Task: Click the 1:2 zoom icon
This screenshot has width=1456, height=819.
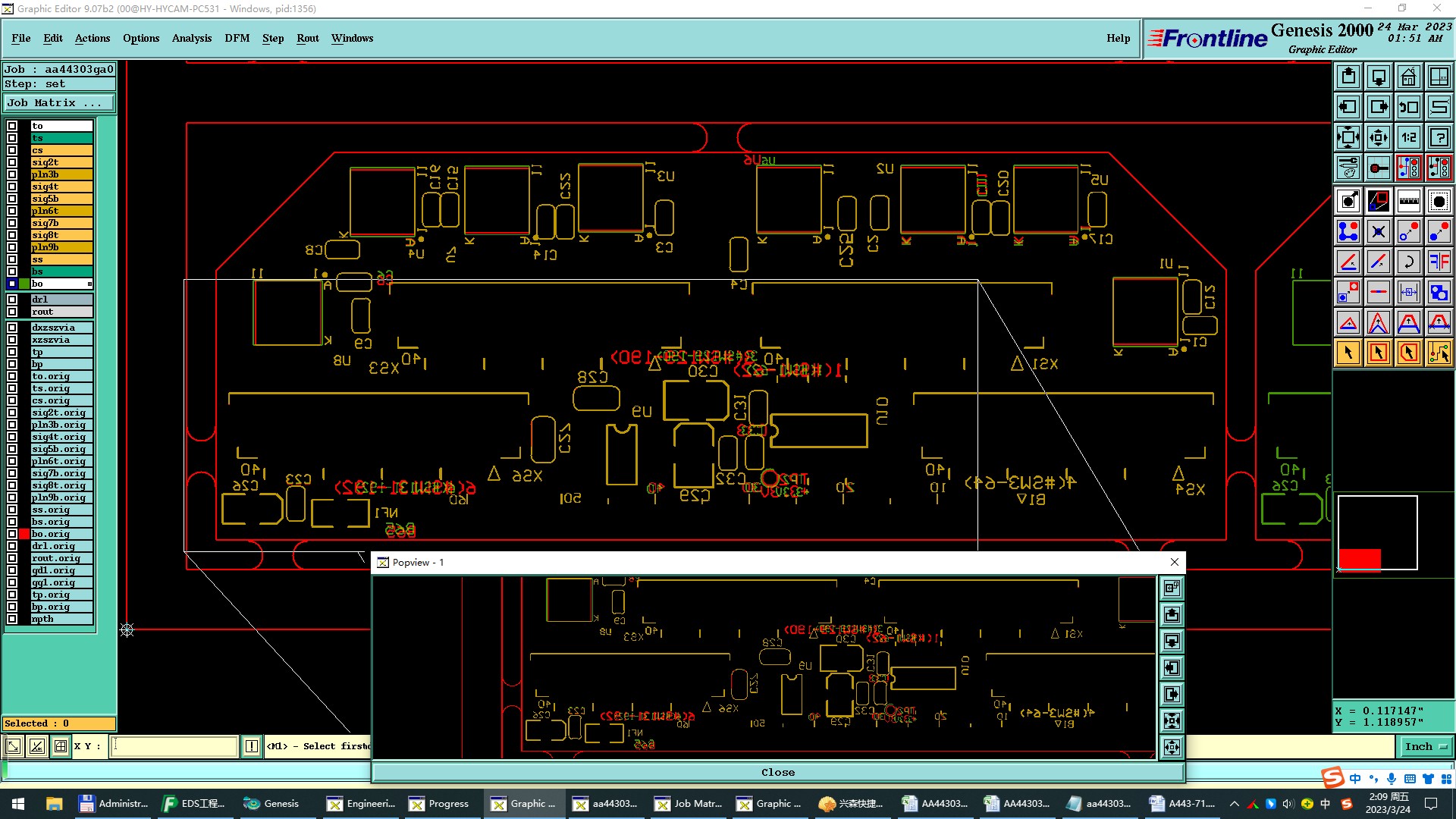Action: coord(1408,137)
